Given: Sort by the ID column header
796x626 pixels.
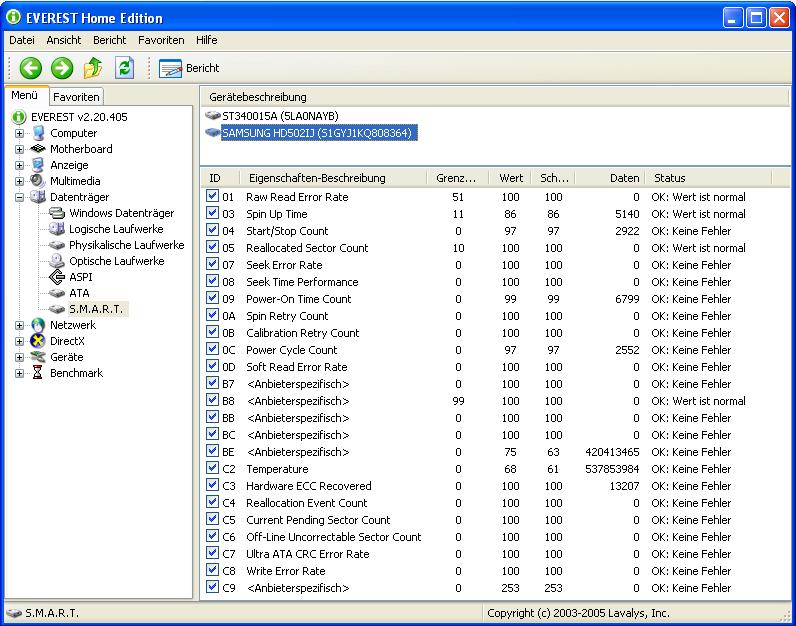Looking at the screenshot, I should [x=220, y=178].
